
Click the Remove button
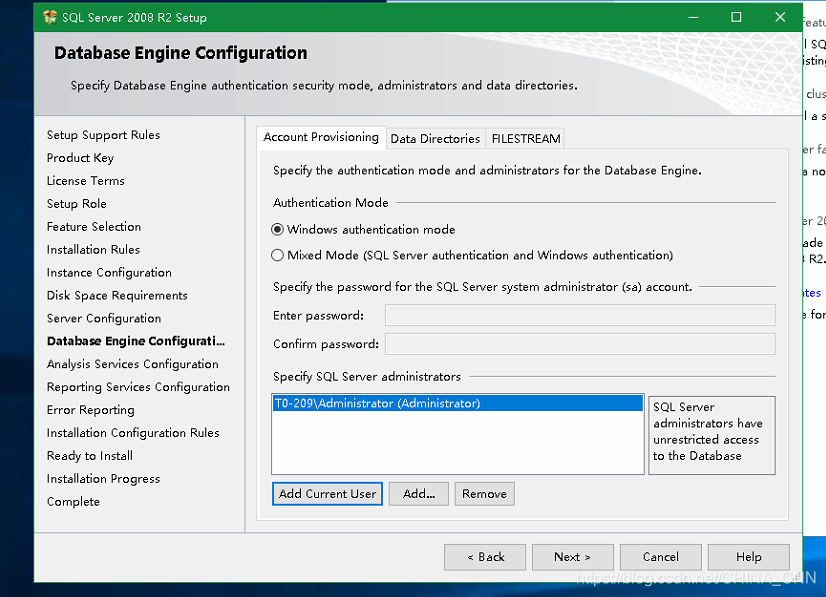click(484, 494)
